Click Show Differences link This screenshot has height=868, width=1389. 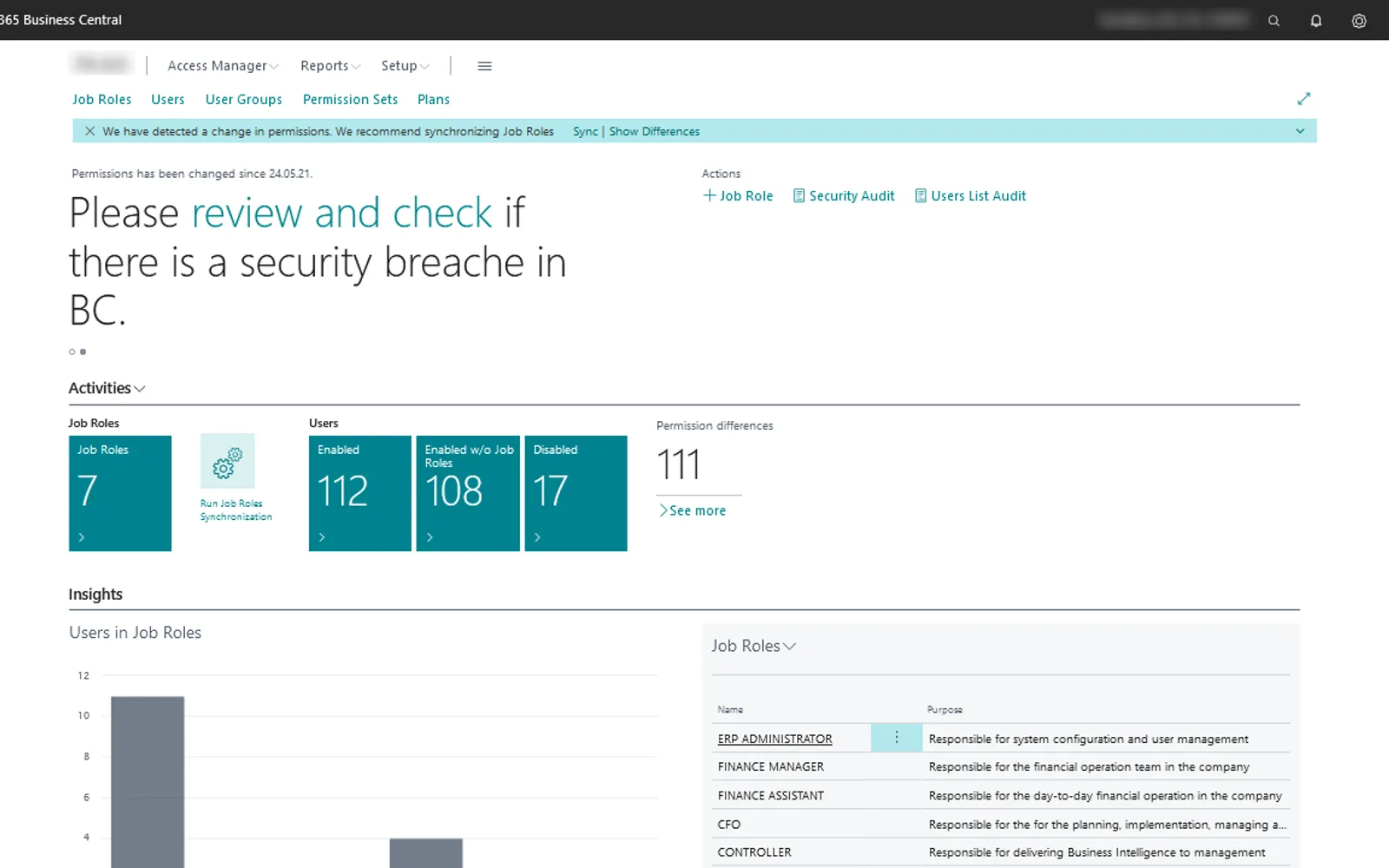click(x=655, y=132)
